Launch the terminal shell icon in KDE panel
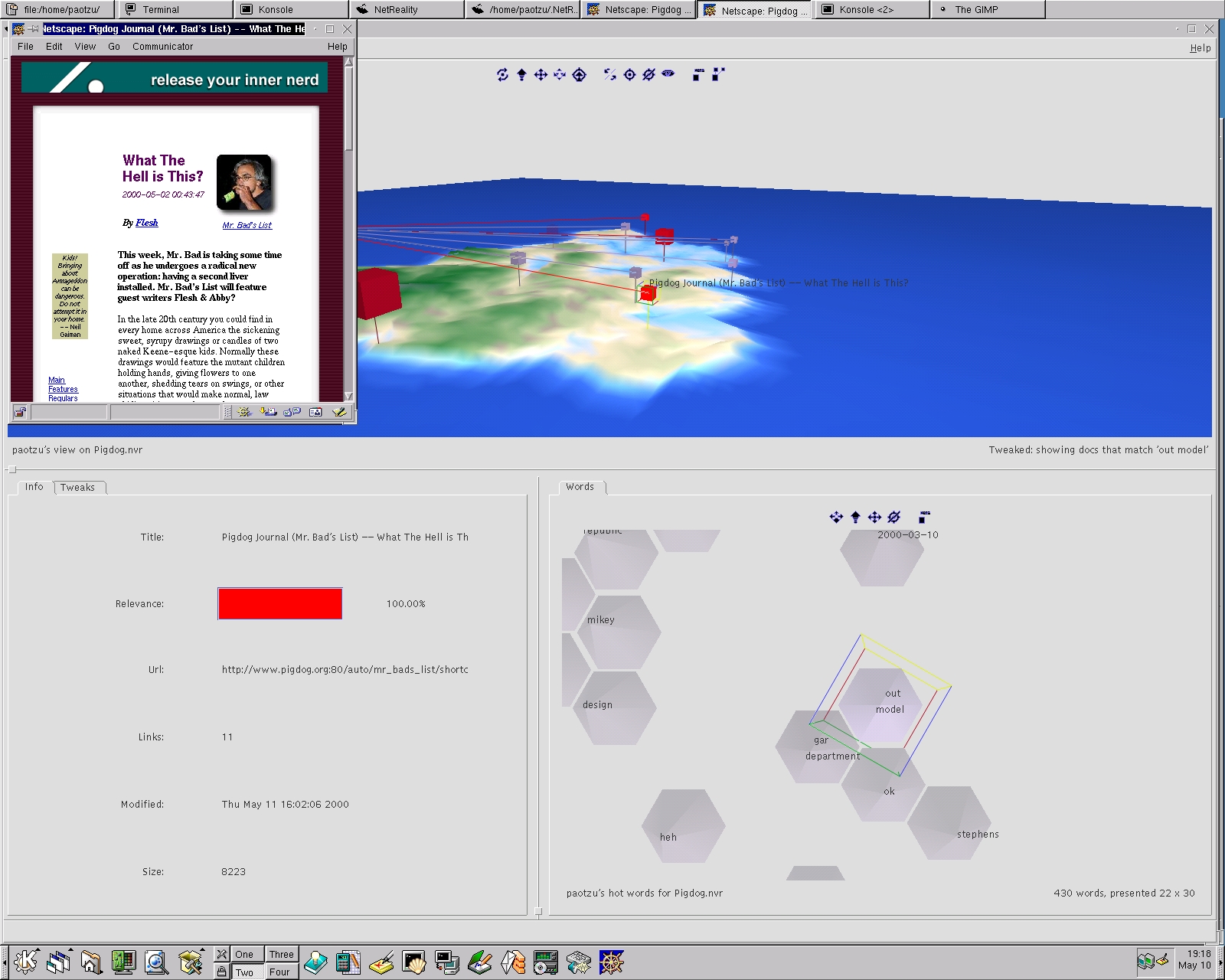The image size is (1225, 980). point(414,962)
